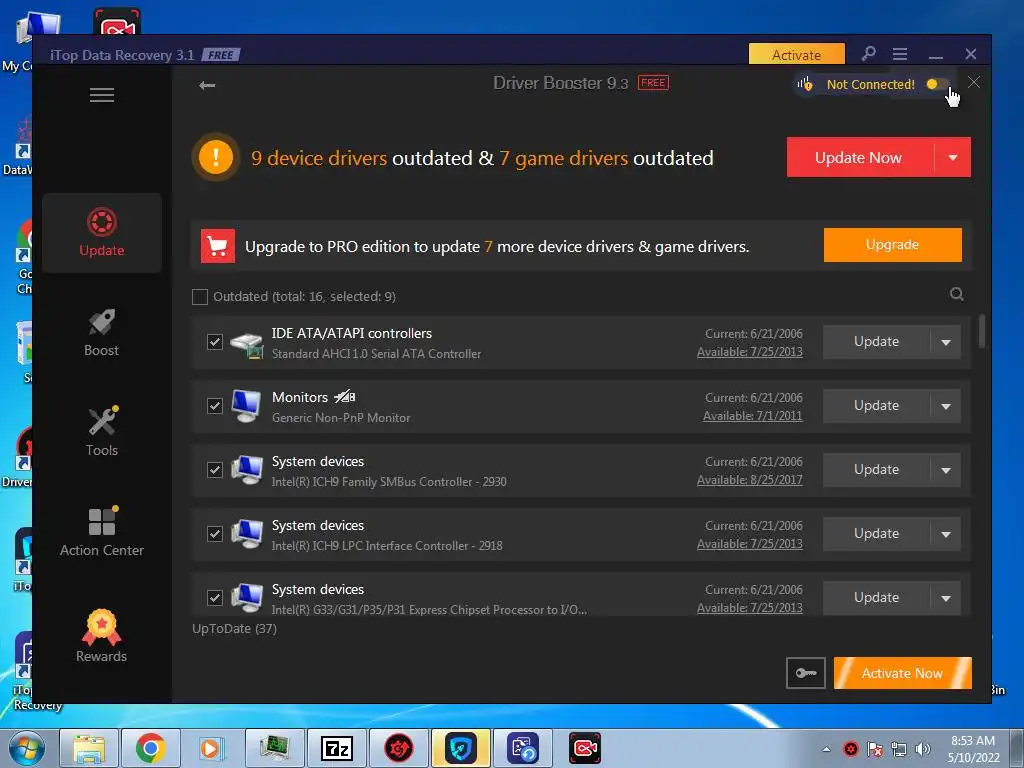Launch Google Chrome from the taskbar

pos(151,748)
